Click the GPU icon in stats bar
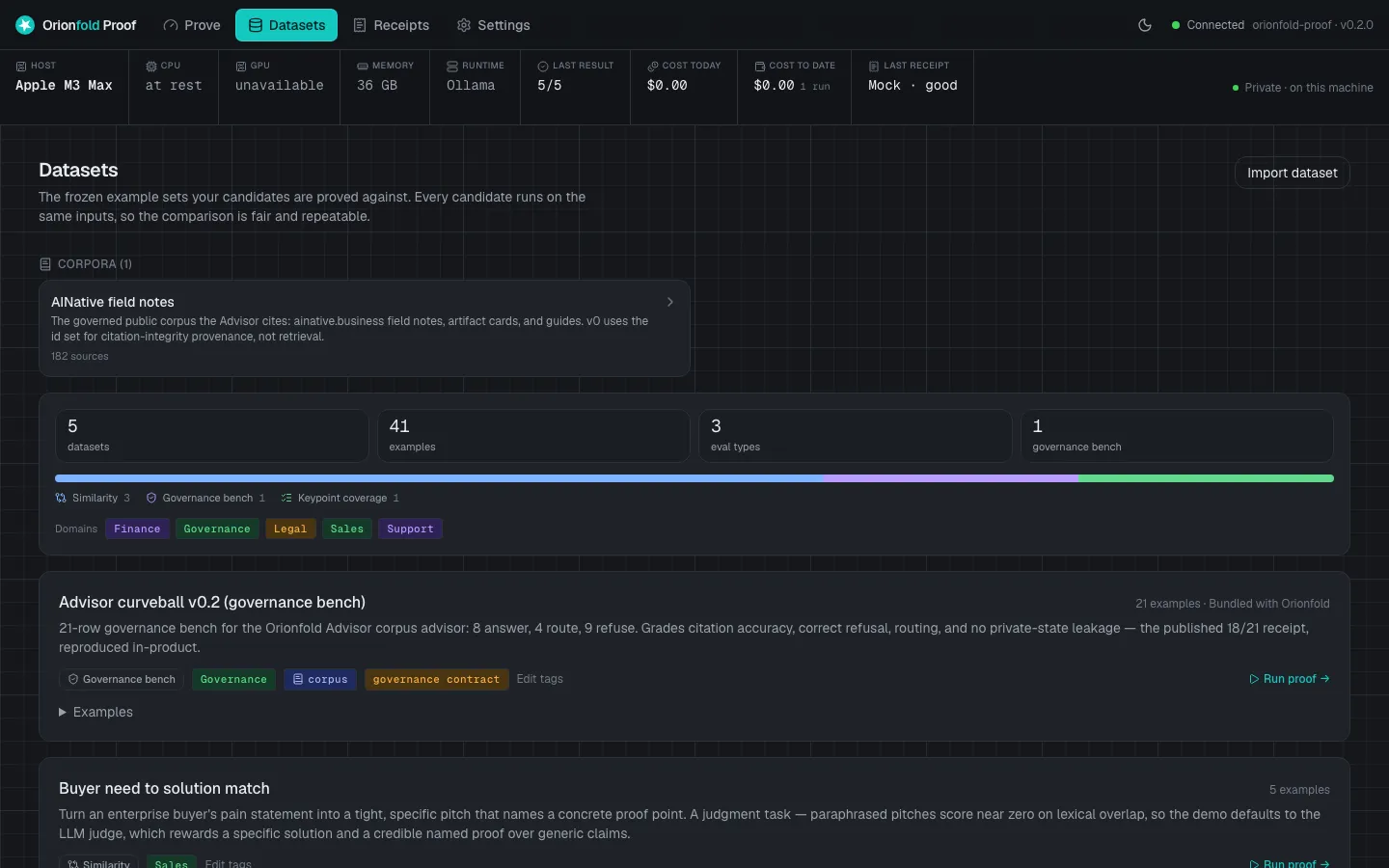This screenshot has width=1389, height=868. coord(241,66)
